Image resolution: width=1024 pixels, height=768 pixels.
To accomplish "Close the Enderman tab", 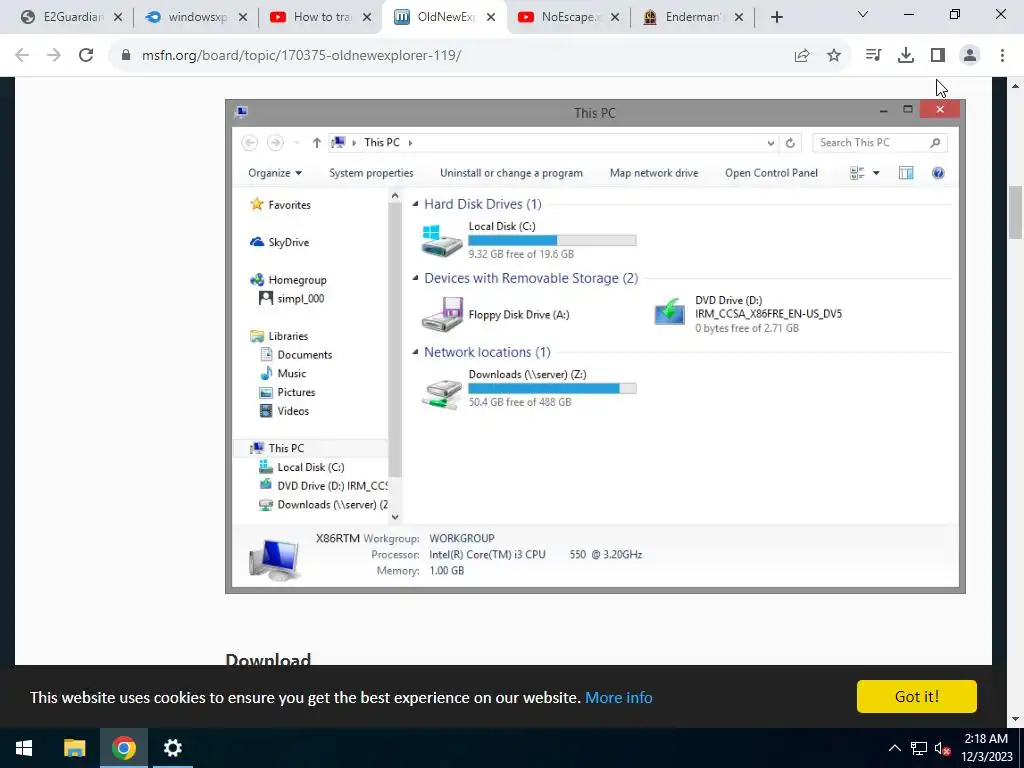I will pos(739,18).
